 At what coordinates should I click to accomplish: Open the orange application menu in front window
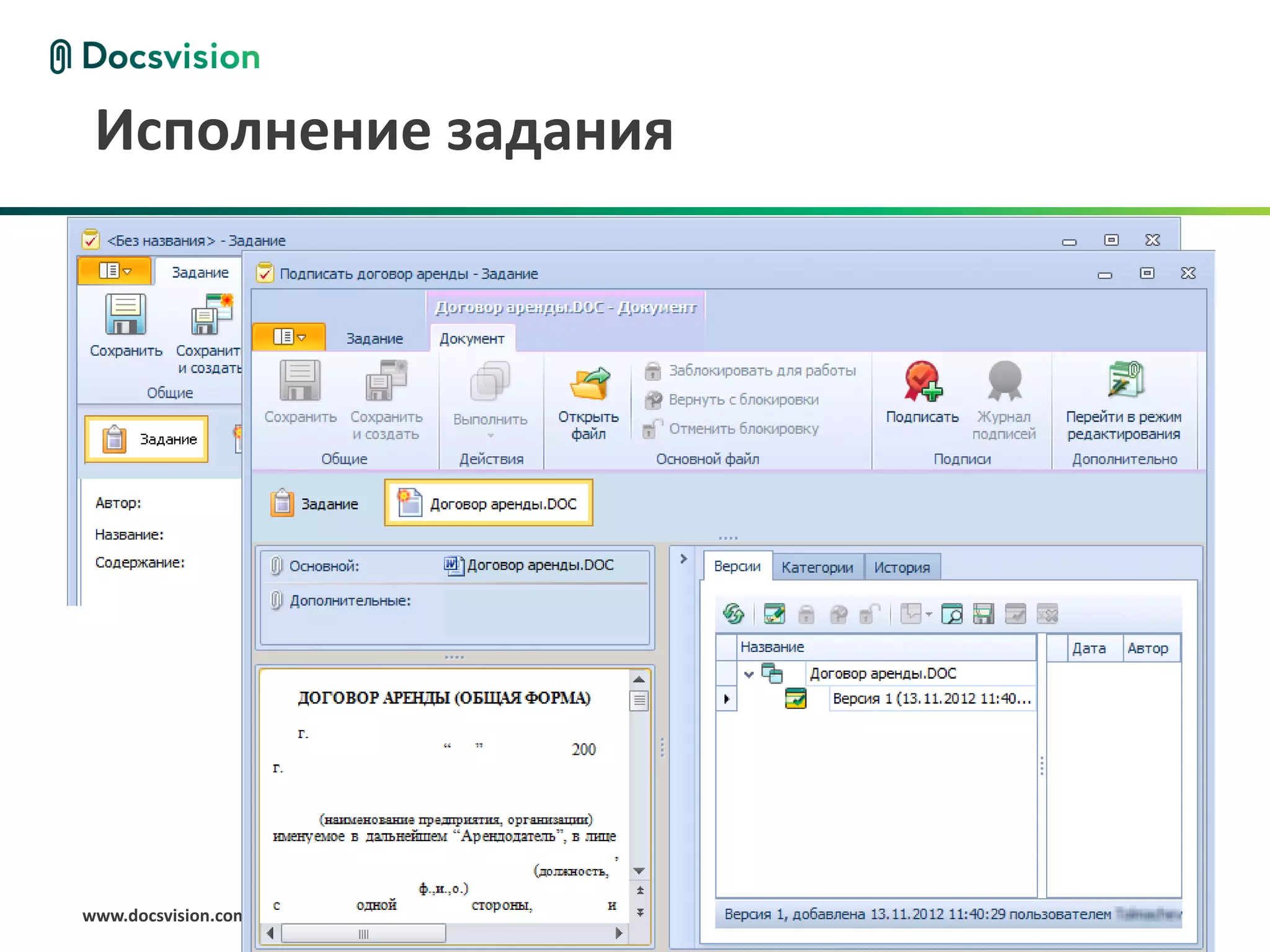coord(289,337)
